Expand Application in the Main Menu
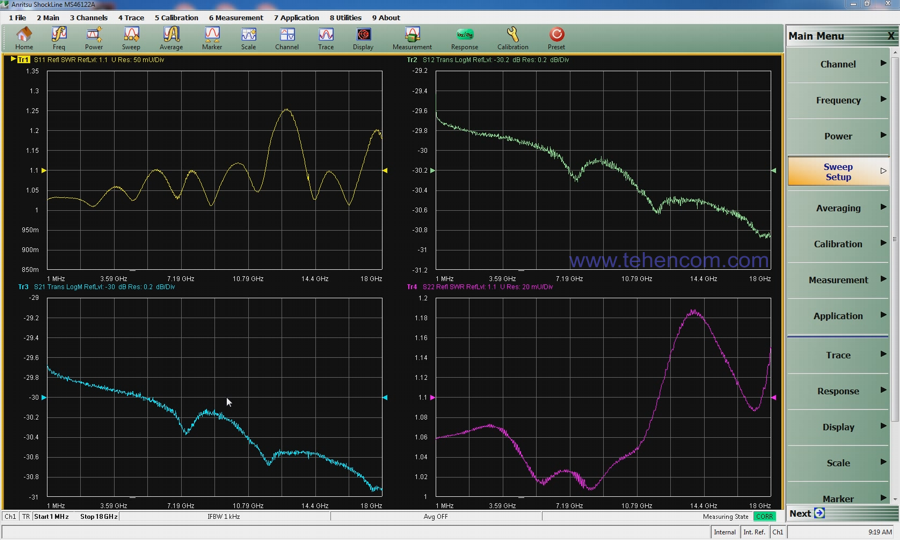The height and width of the screenshot is (540, 900). (x=838, y=316)
